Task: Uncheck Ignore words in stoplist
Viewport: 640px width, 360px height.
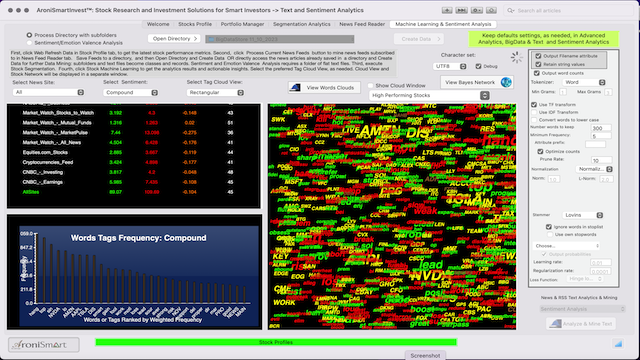Action: [549, 227]
